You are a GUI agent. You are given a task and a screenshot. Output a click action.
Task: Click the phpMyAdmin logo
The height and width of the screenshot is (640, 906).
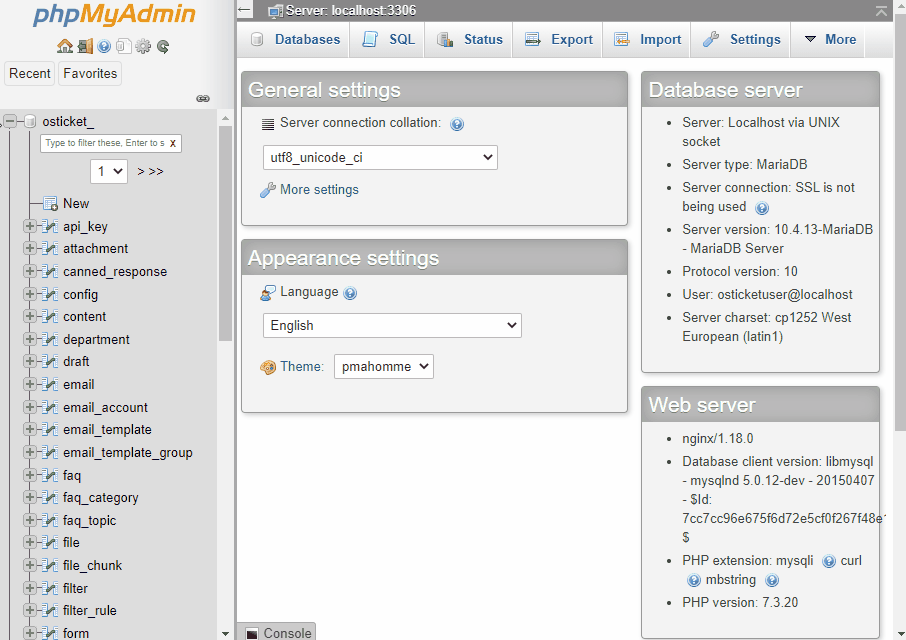coord(114,15)
